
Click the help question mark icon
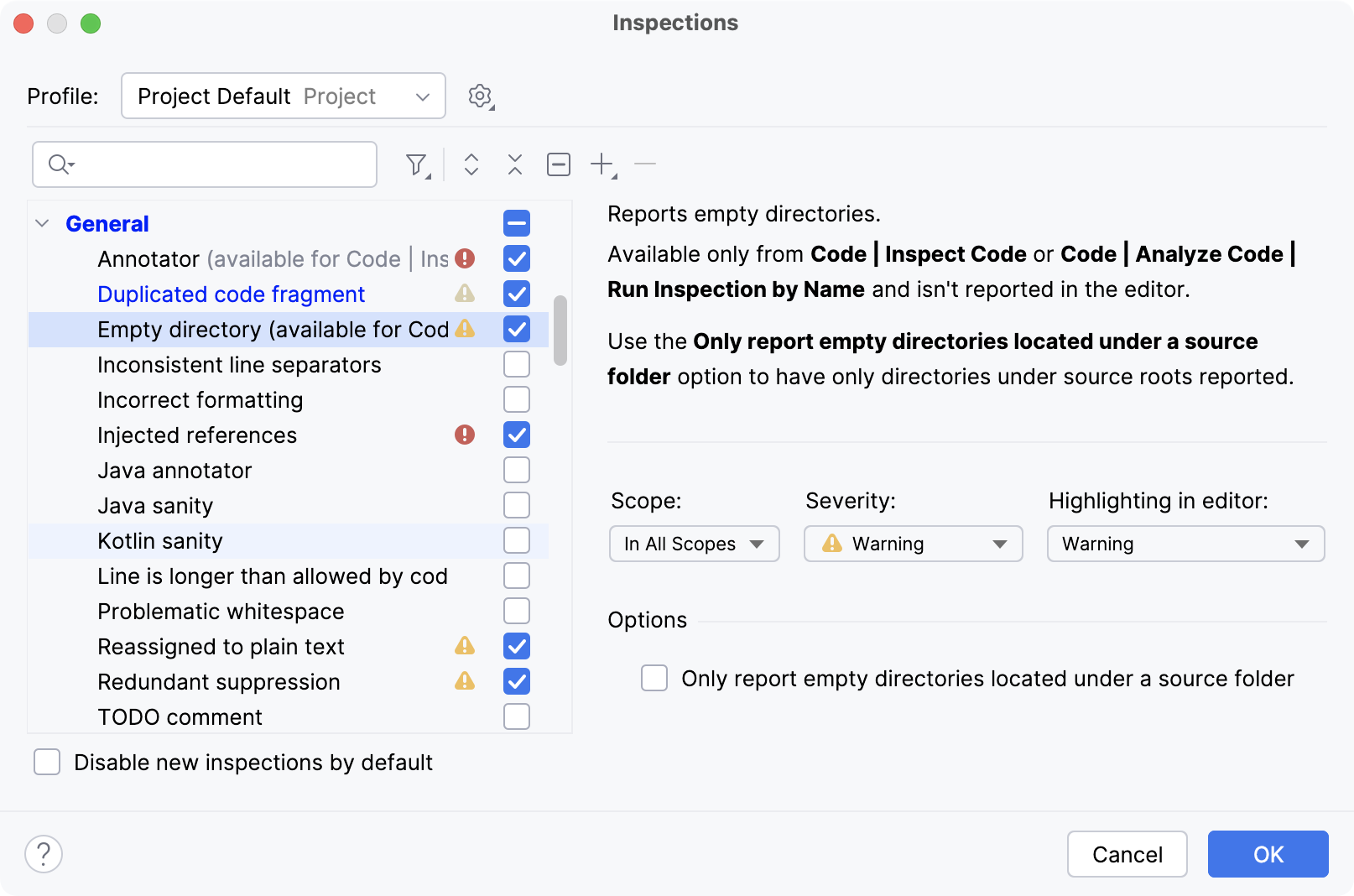click(x=44, y=854)
